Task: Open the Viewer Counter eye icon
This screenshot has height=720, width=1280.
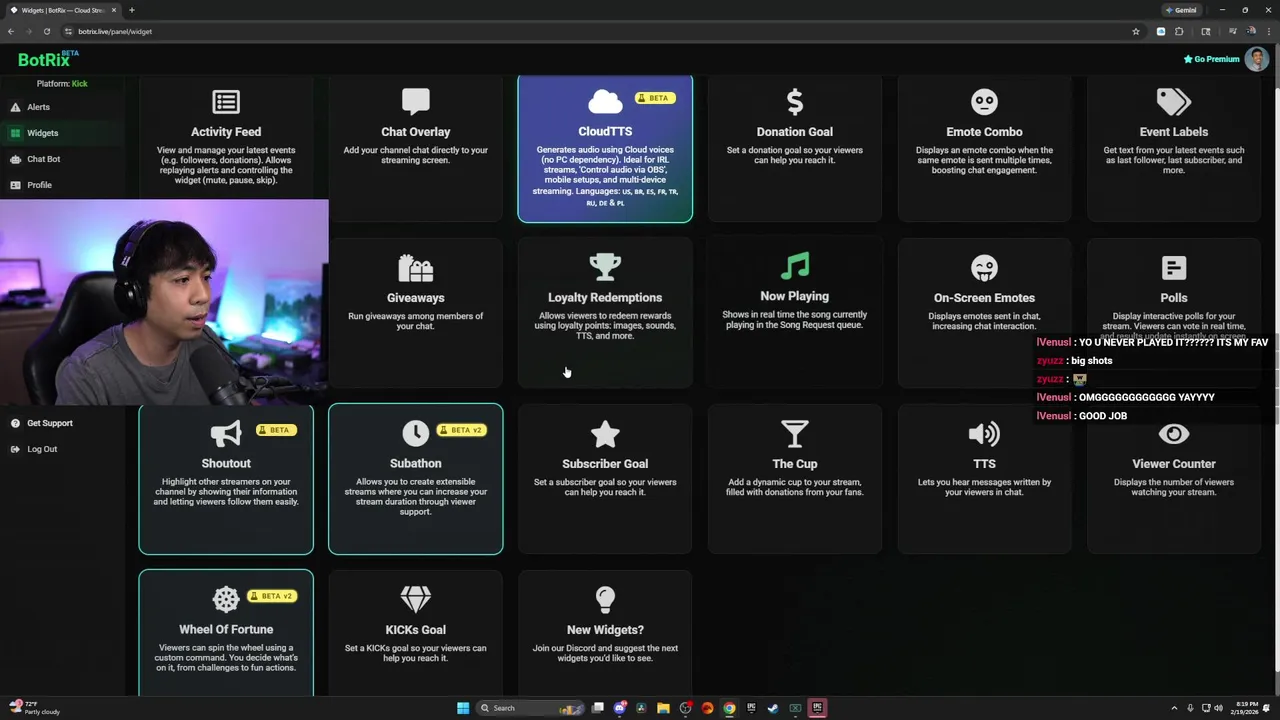Action: (1174, 434)
